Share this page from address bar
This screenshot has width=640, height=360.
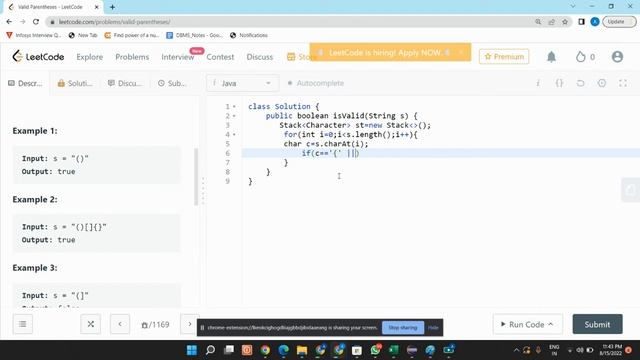(551, 22)
